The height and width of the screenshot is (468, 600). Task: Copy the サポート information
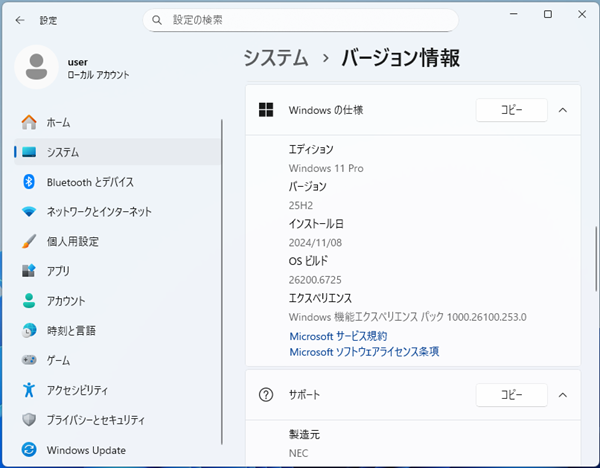pyautogui.click(x=512, y=395)
